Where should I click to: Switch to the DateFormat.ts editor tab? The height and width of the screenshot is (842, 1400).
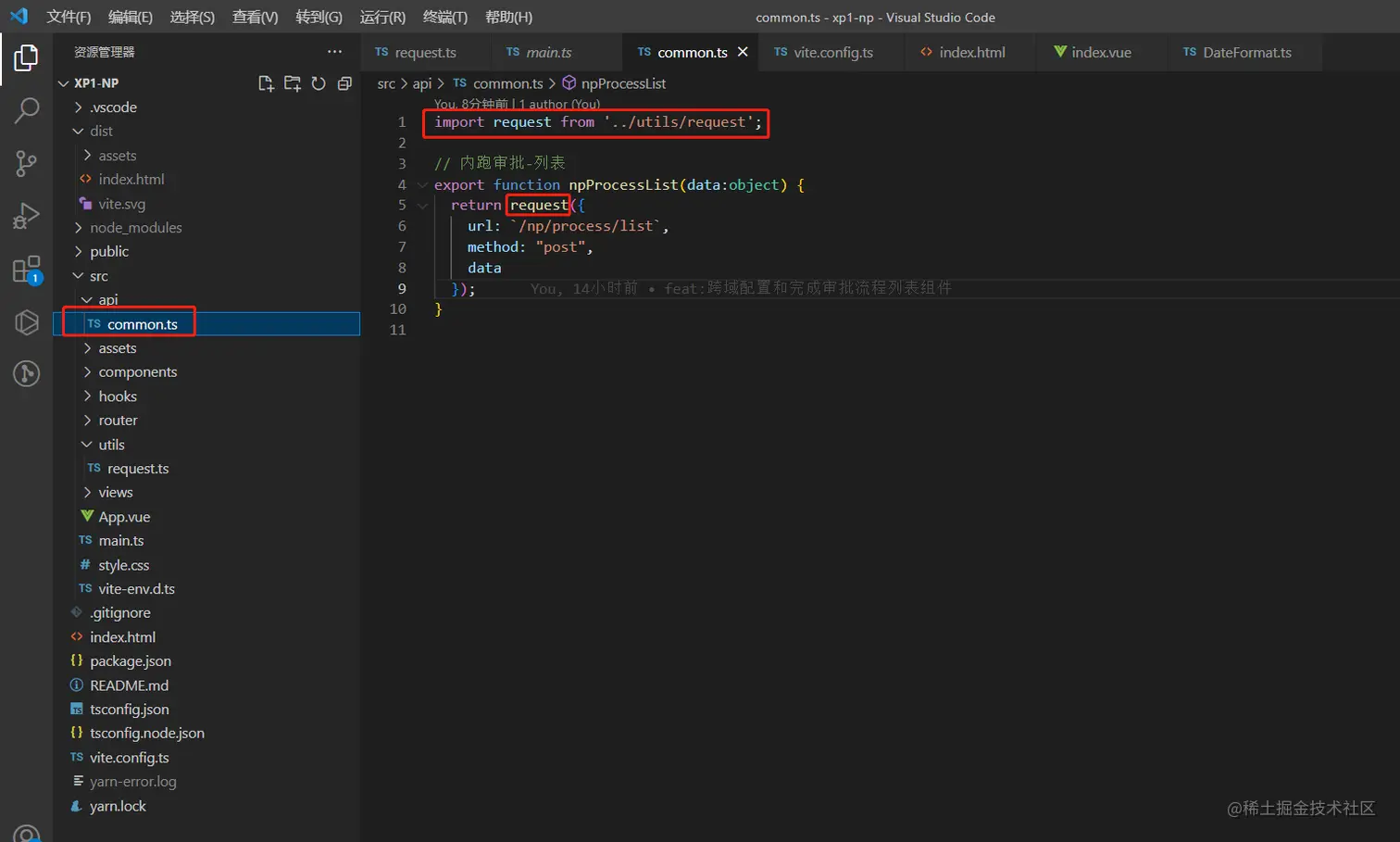[1246, 52]
